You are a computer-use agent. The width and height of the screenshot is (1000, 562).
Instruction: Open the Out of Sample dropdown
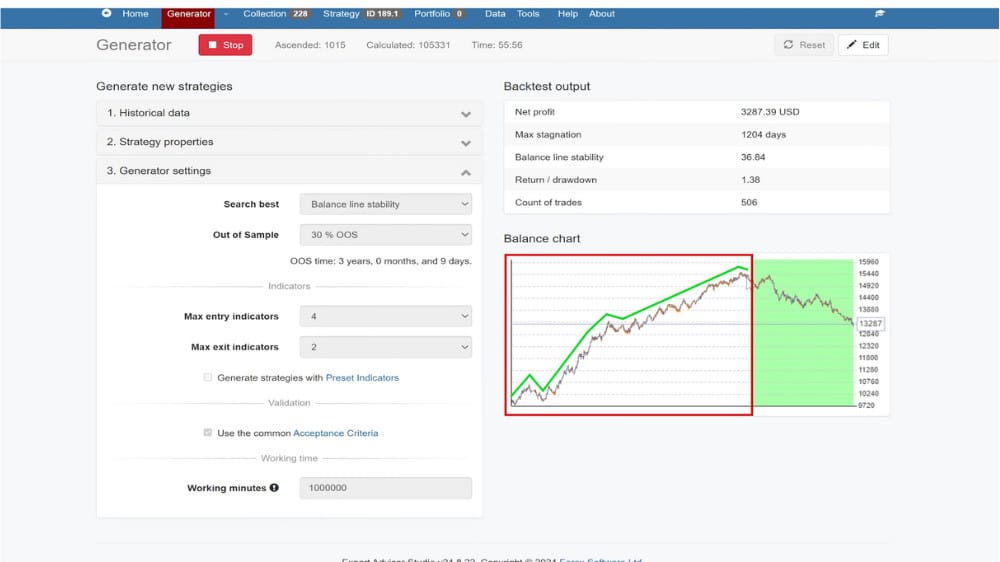pos(385,235)
